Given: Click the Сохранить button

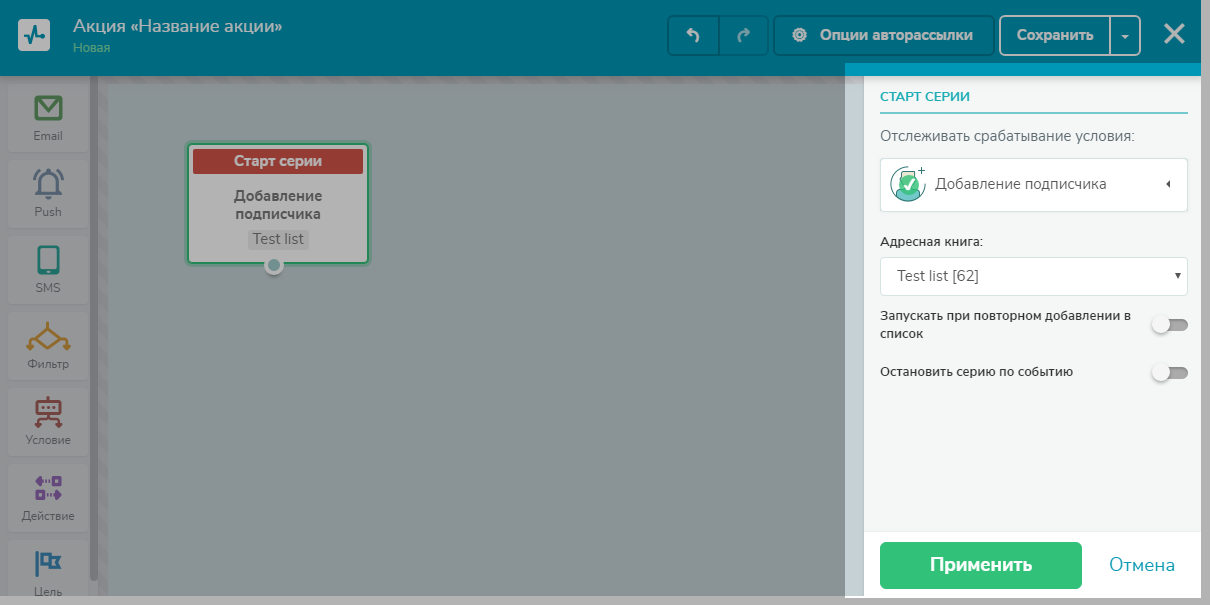Looking at the screenshot, I should (x=1054, y=35).
